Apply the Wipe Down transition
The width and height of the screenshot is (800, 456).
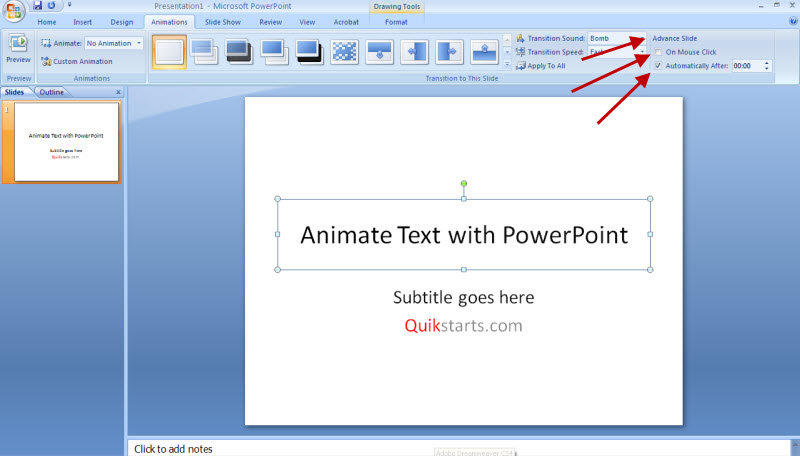tap(380, 52)
